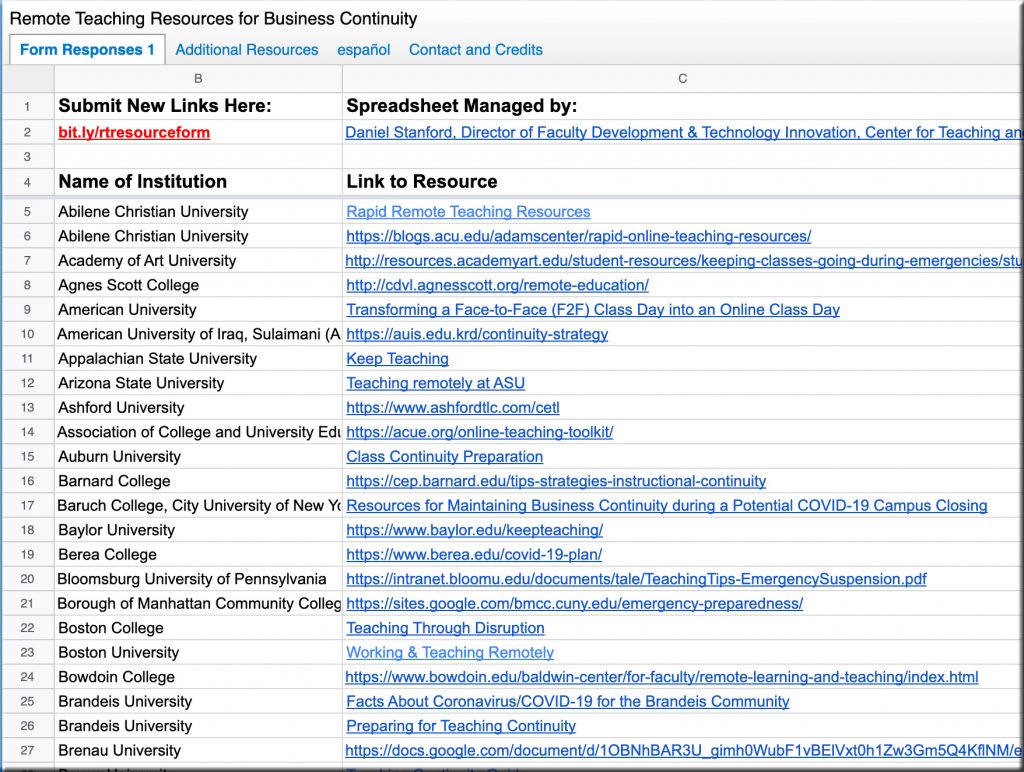
Task: Select column C header
Action: pyautogui.click(x=682, y=78)
